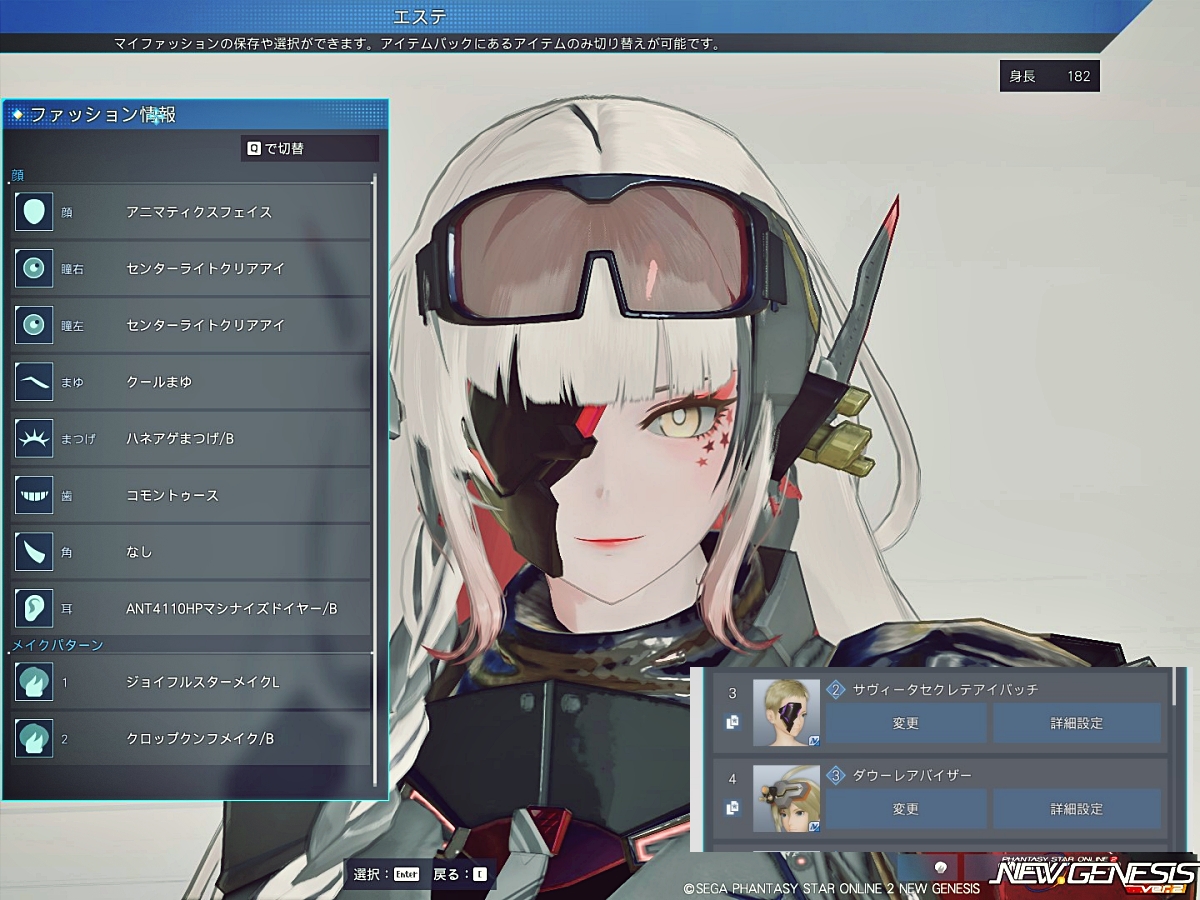Screen dimensions: 1200x900
Task: Open ダウーレアバイザー accessory thumbnail
Action: 786,798
